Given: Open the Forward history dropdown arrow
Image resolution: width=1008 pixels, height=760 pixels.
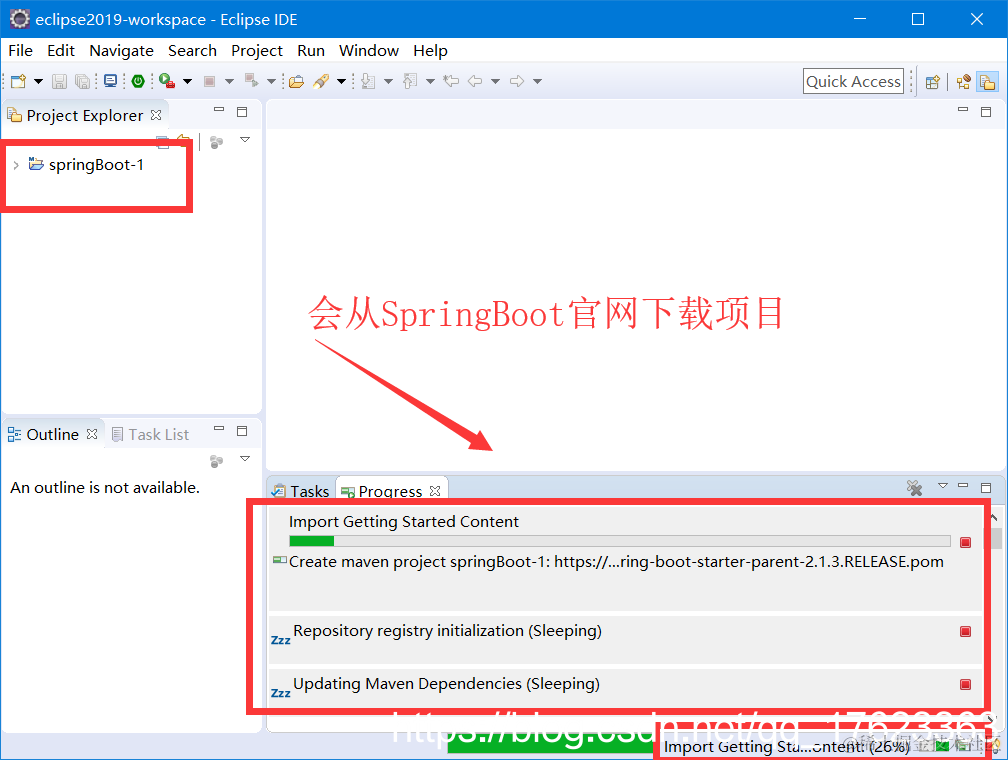Looking at the screenshot, I should click(537, 82).
